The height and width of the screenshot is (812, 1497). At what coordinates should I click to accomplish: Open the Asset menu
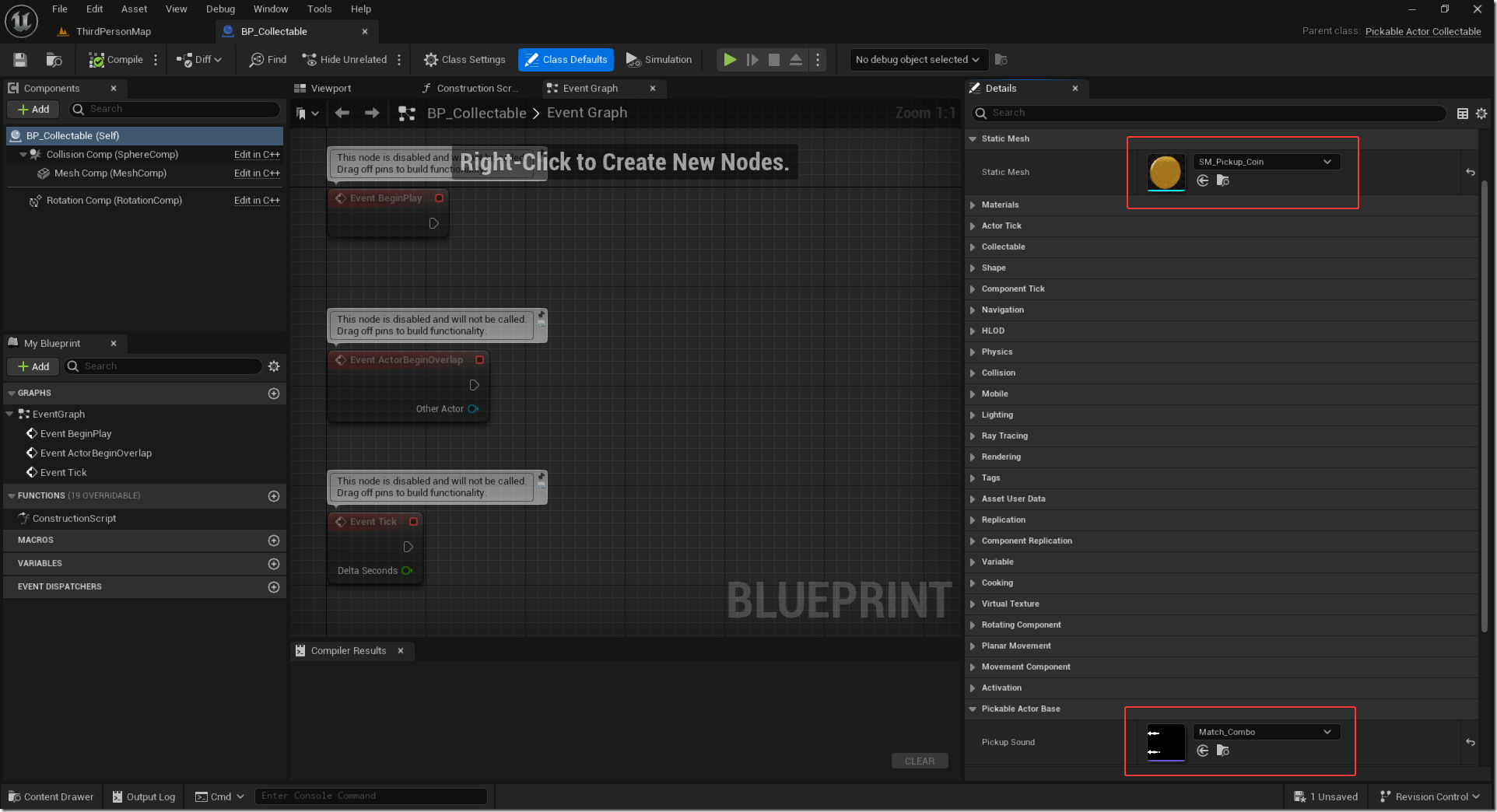click(134, 9)
